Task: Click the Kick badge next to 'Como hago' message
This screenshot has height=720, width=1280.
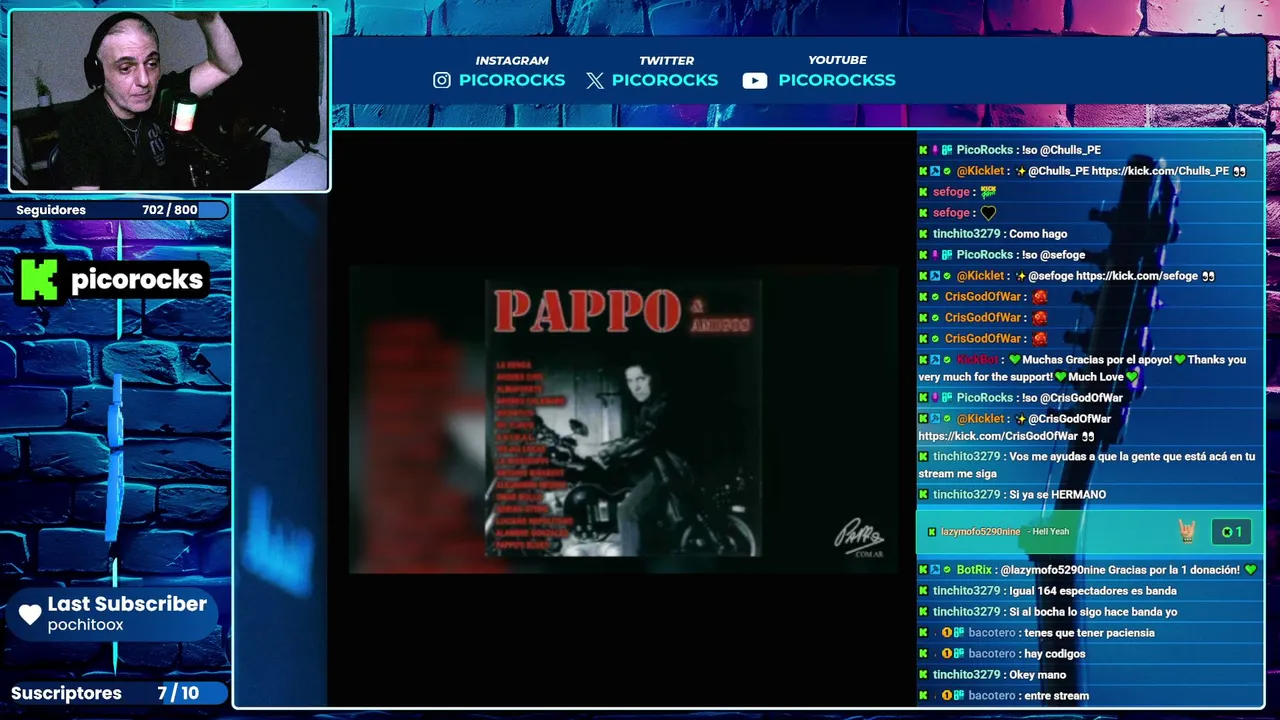Action: (924, 234)
